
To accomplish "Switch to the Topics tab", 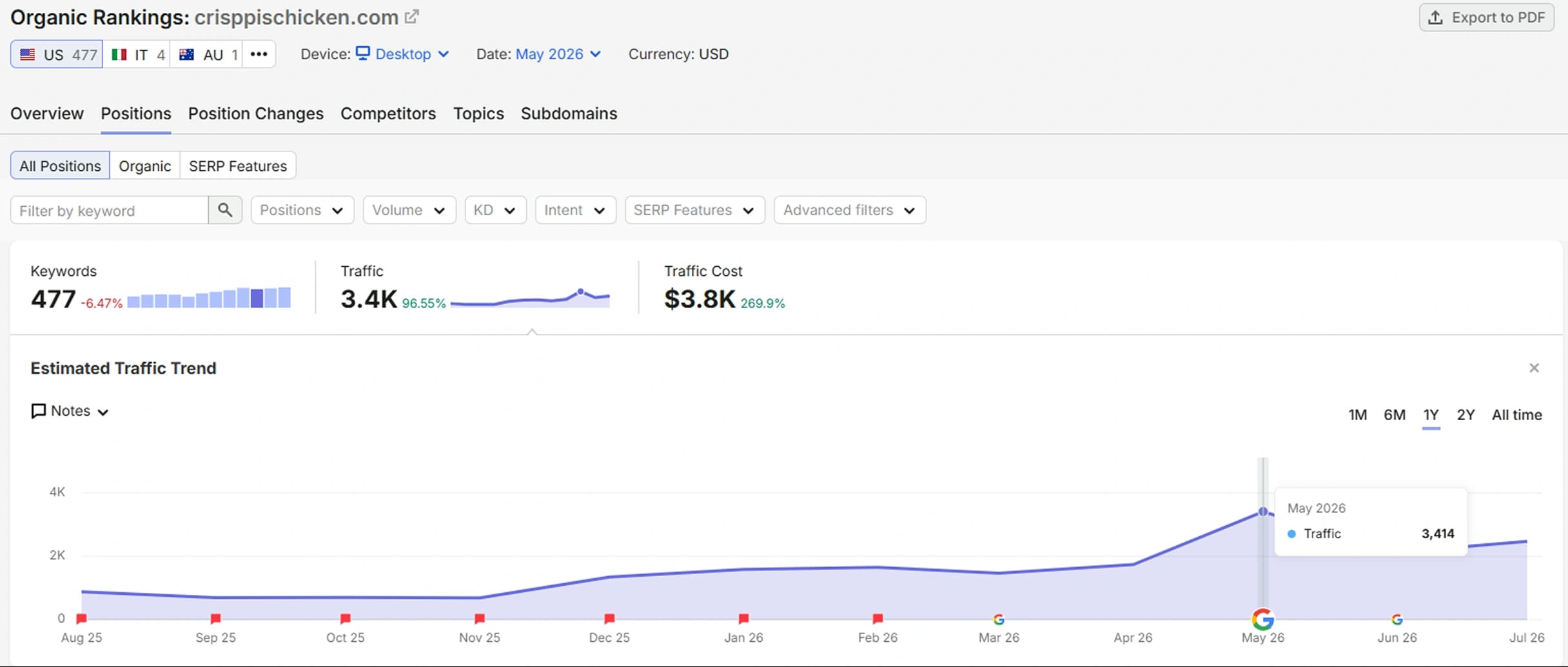I will coord(478,113).
